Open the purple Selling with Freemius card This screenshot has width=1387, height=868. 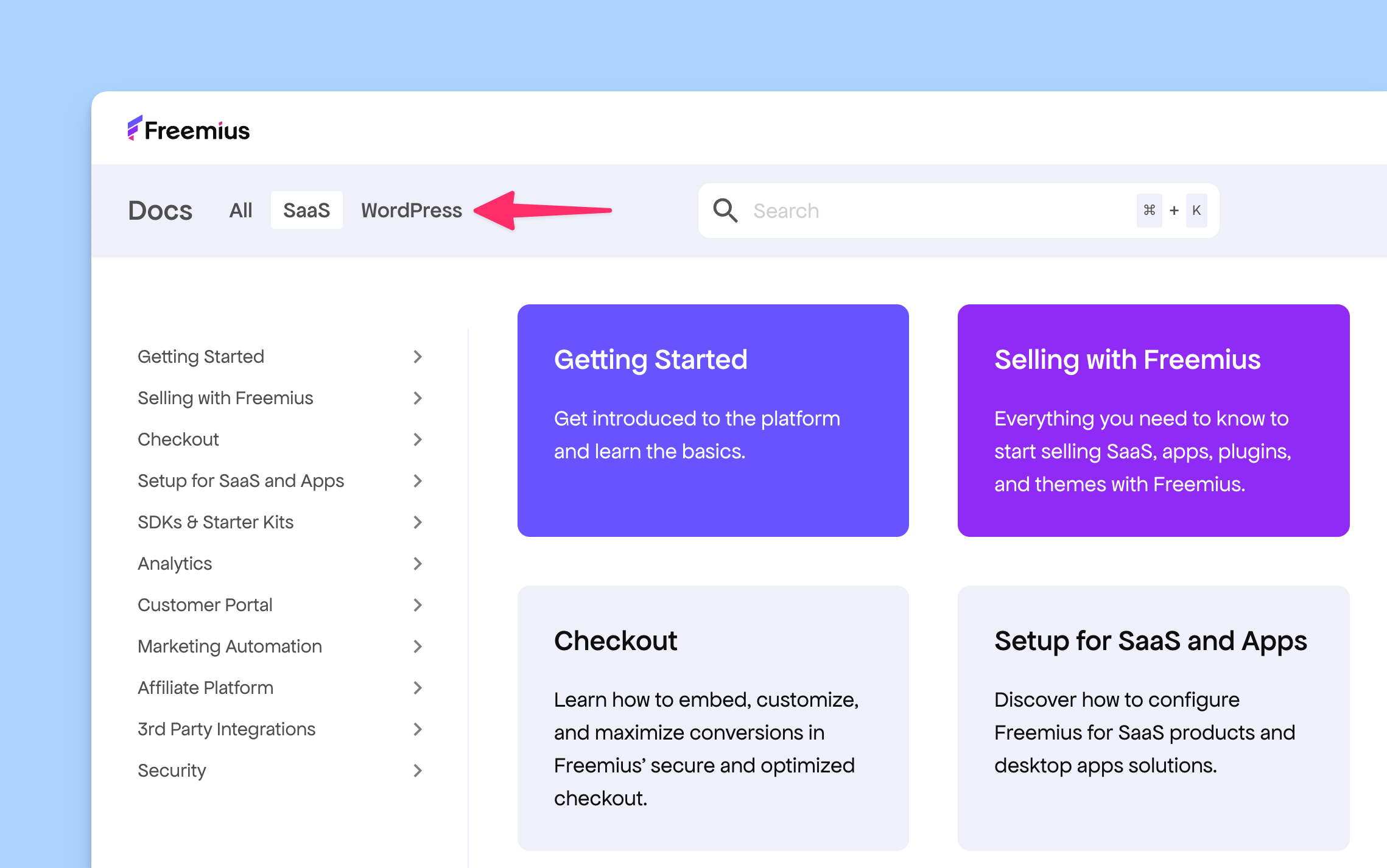[x=1153, y=420]
